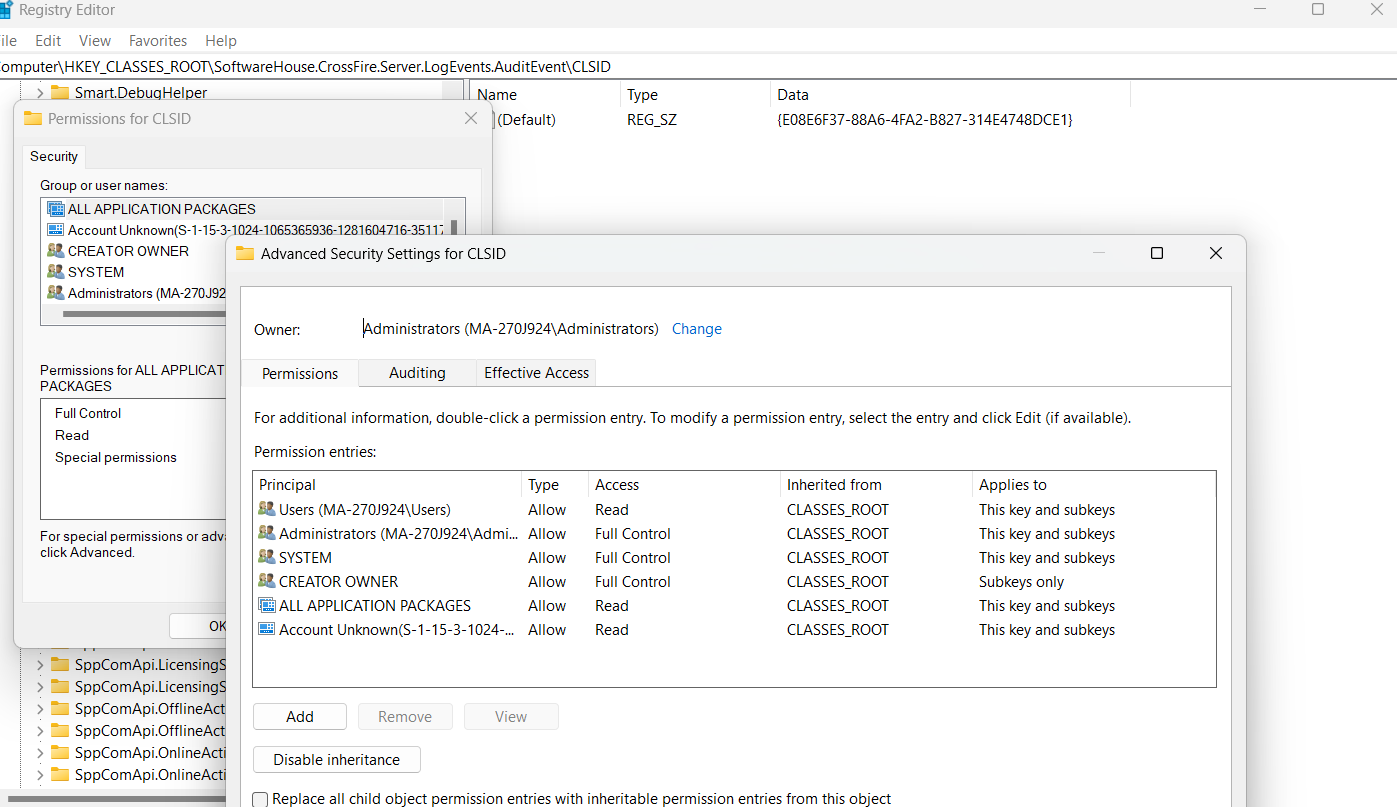
Task: Click the Add button
Action: tap(300, 717)
